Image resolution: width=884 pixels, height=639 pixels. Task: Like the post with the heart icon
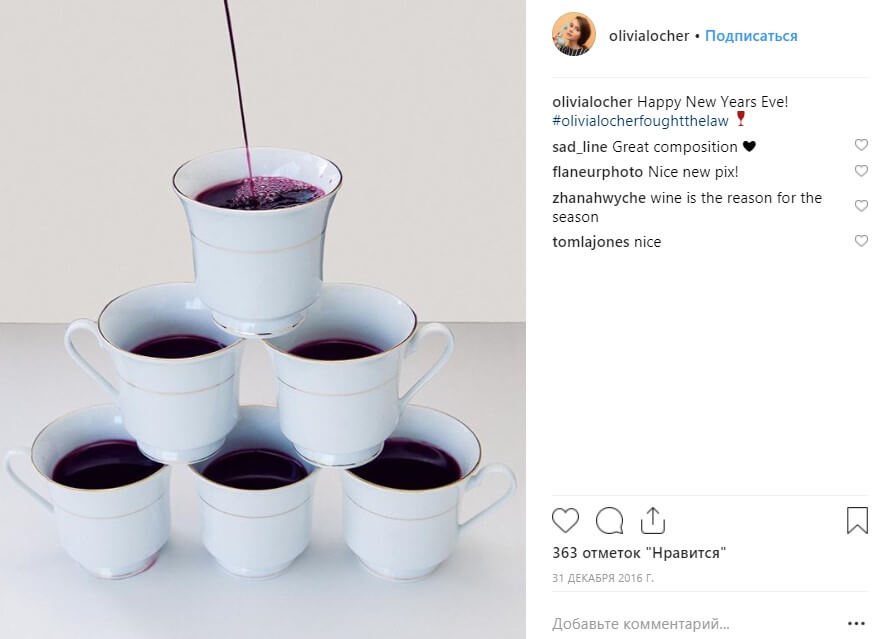tap(566, 521)
